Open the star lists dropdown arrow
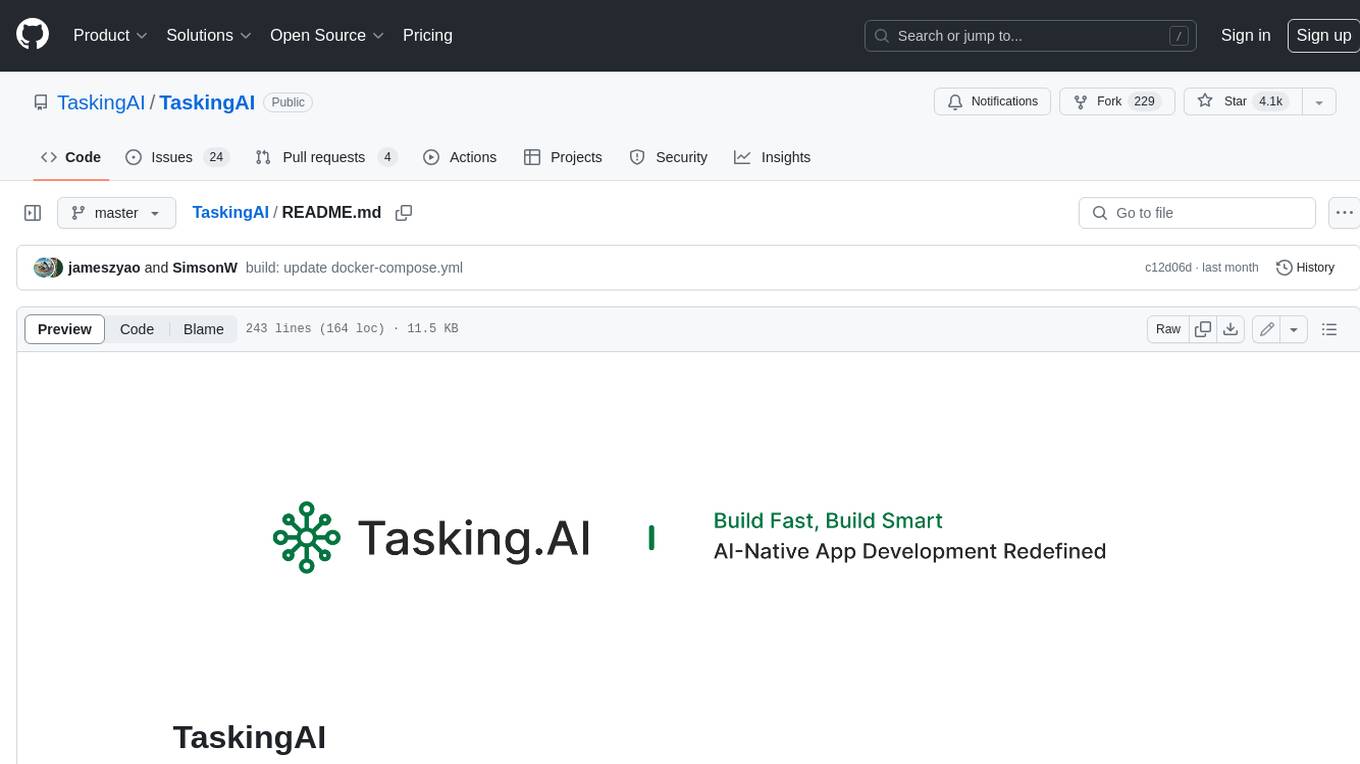 tap(1319, 102)
